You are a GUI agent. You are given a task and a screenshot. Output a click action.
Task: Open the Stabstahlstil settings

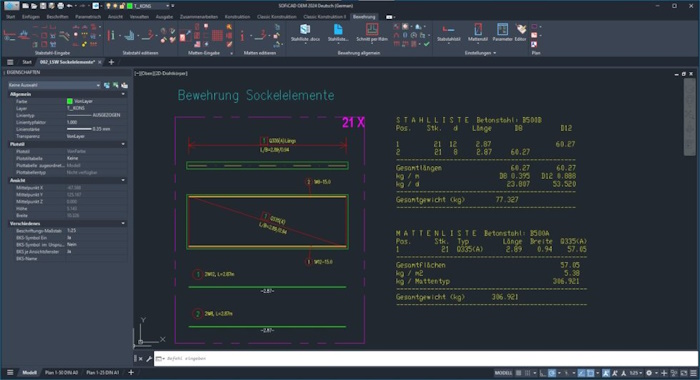click(448, 32)
